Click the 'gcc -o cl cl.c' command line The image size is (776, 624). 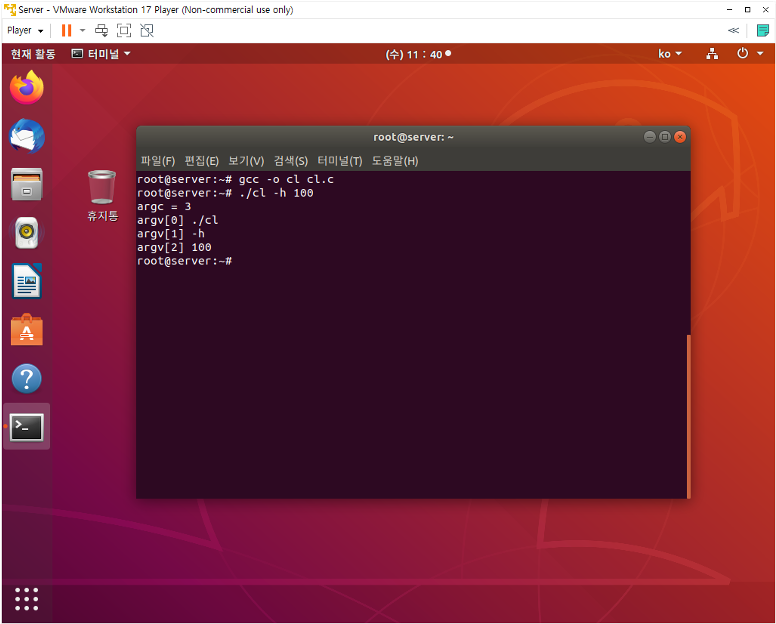236,179
